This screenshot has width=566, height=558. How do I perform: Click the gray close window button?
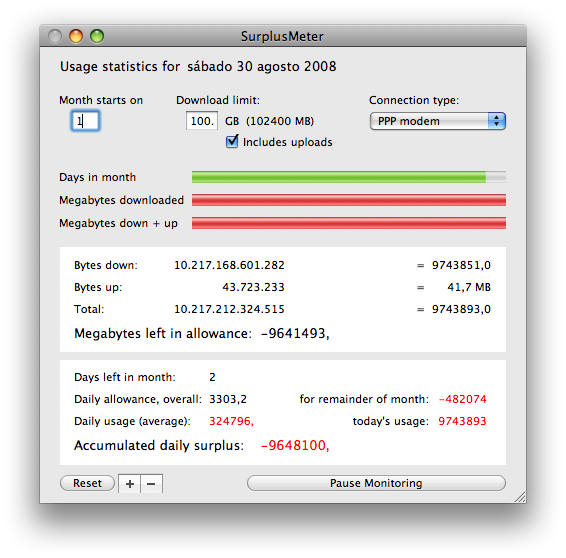click(55, 36)
